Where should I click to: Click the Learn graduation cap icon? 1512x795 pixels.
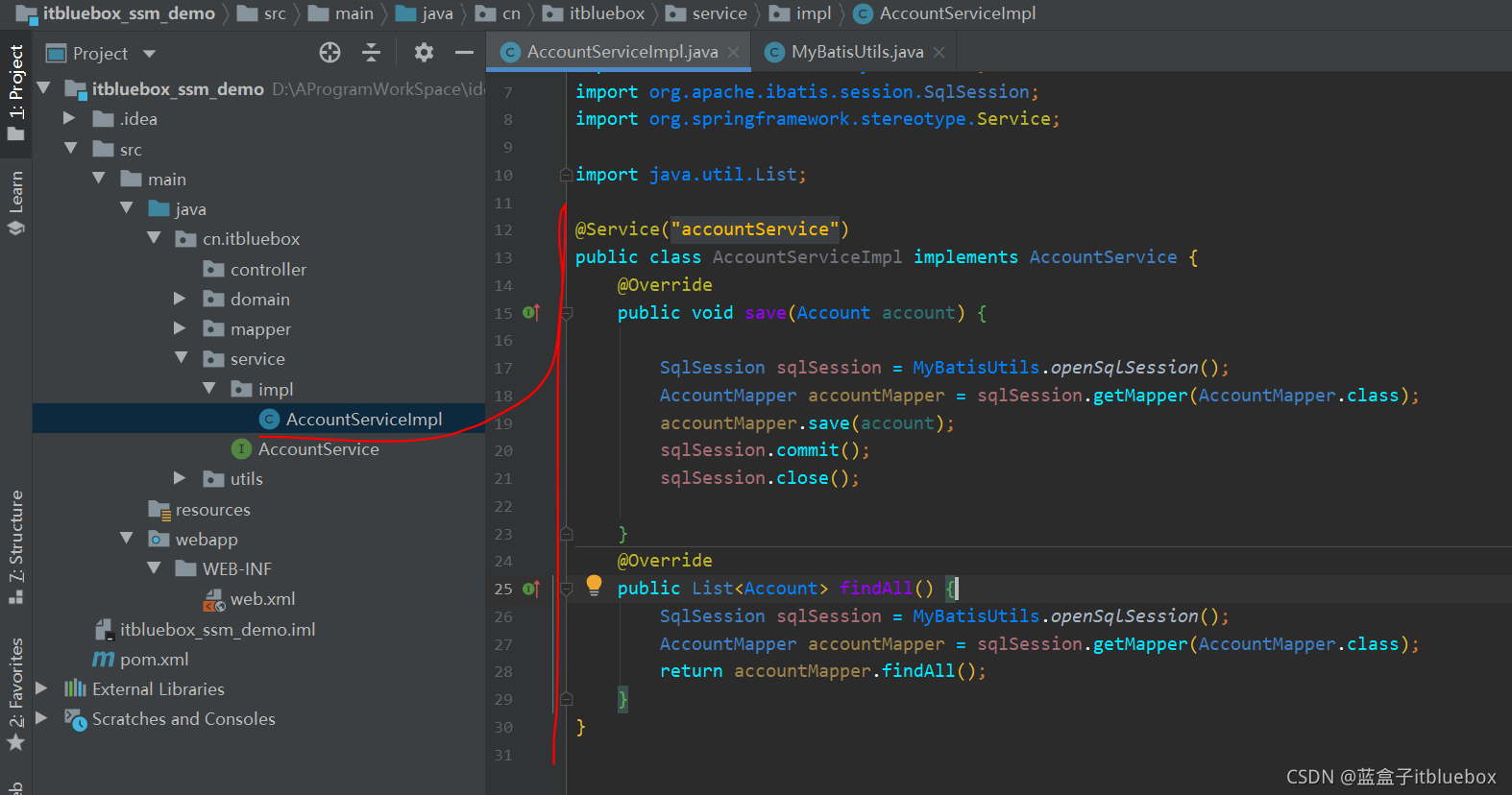click(15, 229)
